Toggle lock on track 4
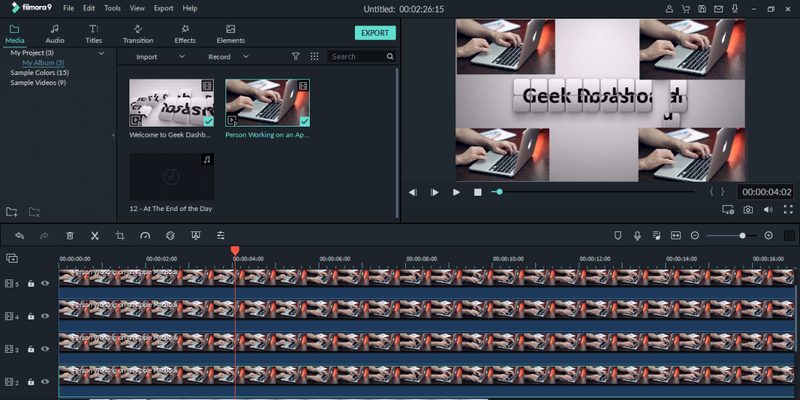This screenshot has height=400, width=800. click(31, 316)
